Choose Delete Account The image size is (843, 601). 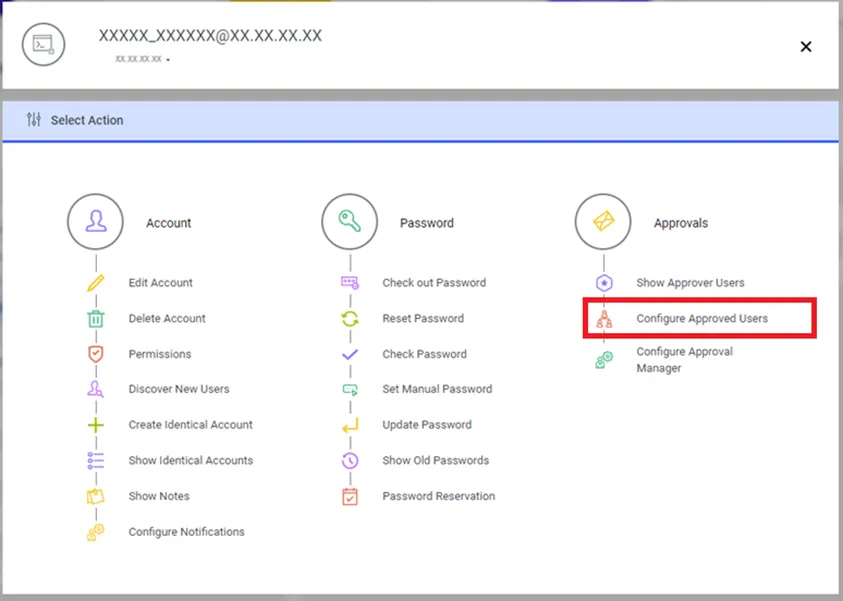167,318
